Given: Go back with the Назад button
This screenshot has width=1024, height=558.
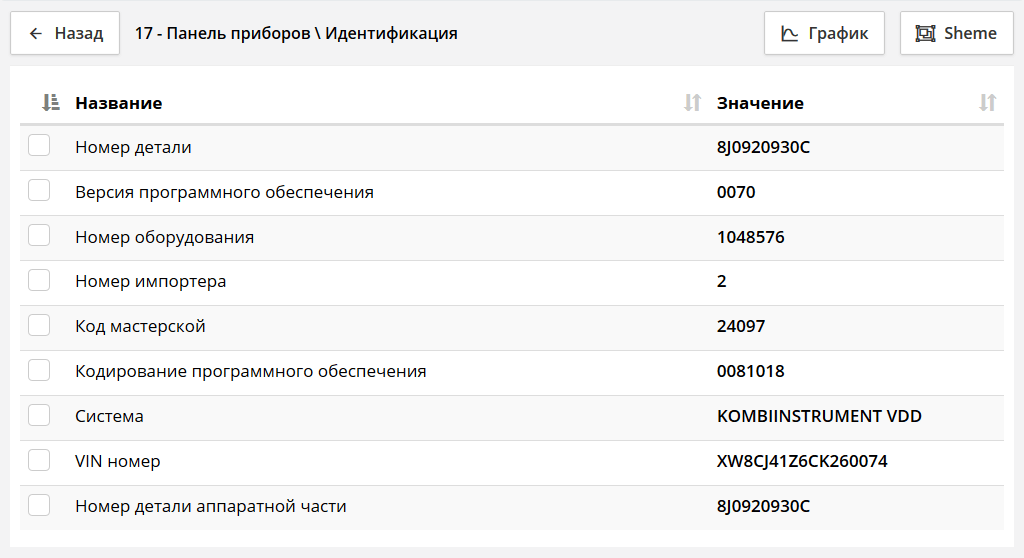Looking at the screenshot, I should (x=65, y=34).
